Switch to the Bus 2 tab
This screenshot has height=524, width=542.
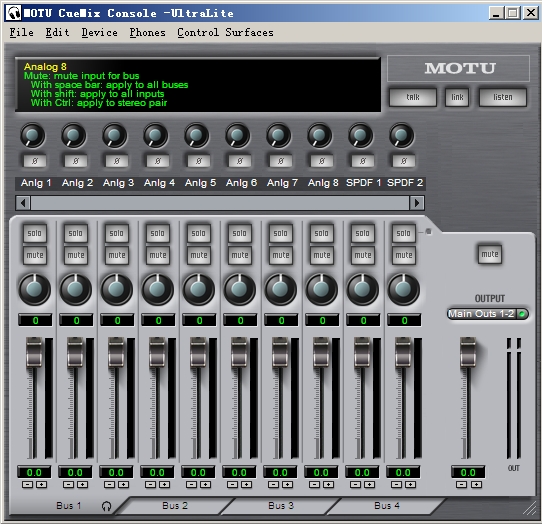175,506
